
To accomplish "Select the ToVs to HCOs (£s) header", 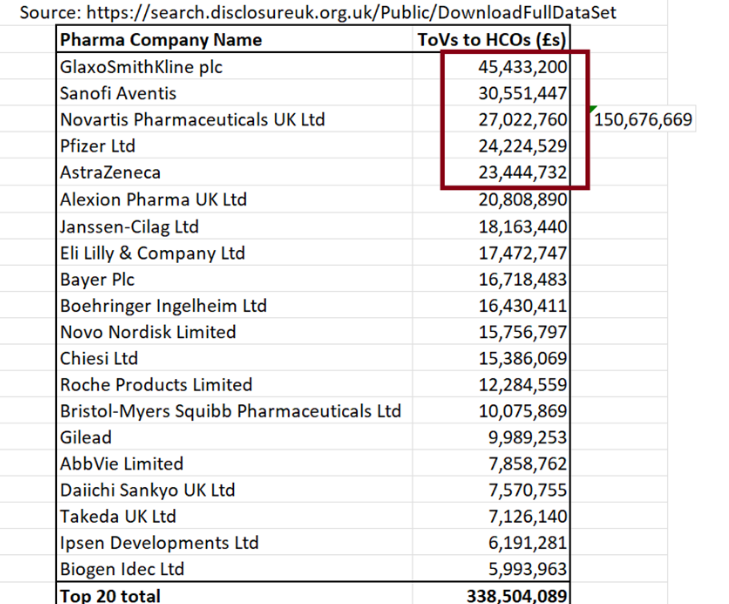I will point(491,40).
